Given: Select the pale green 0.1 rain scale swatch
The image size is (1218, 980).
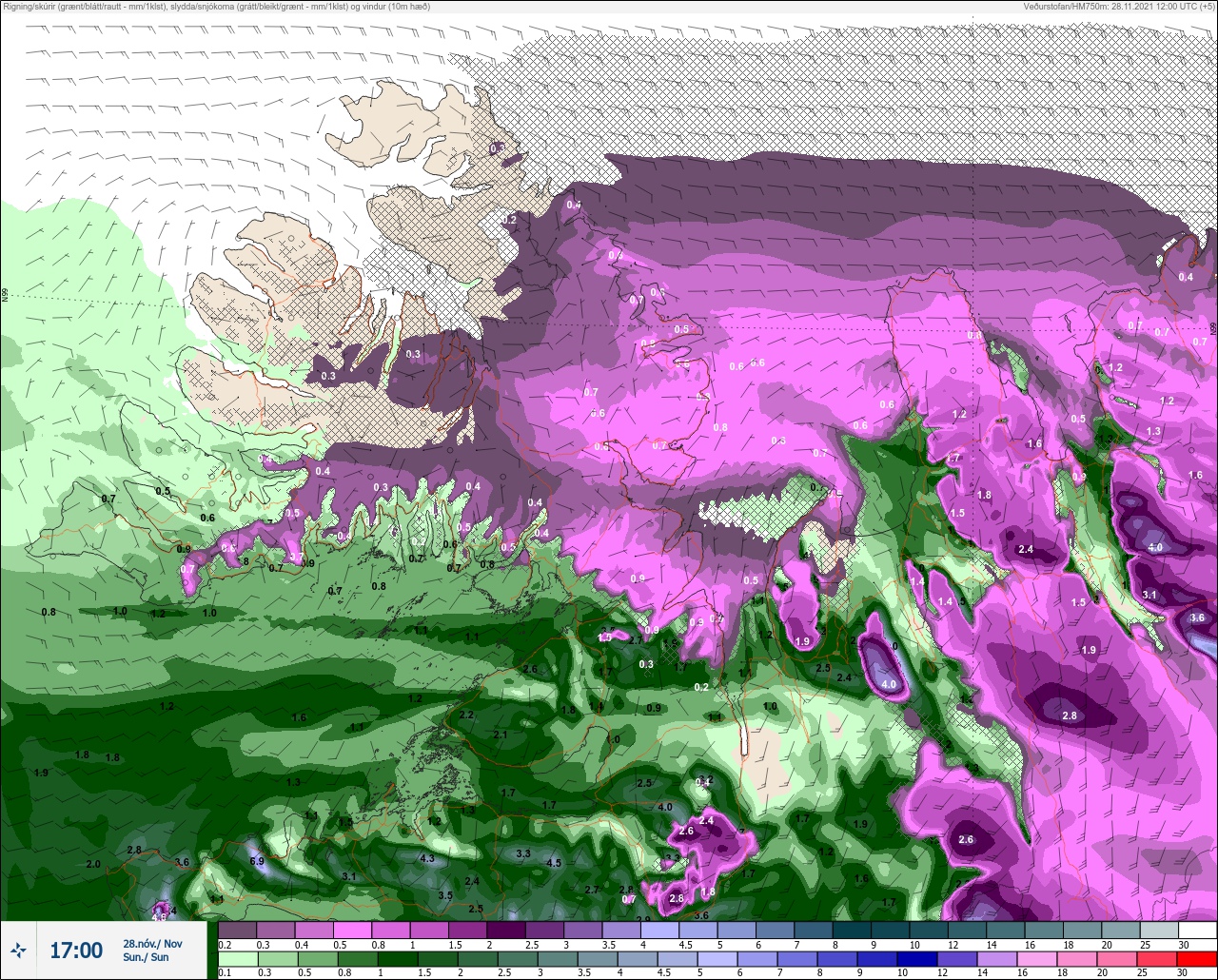Looking at the screenshot, I should pos(237,957).
